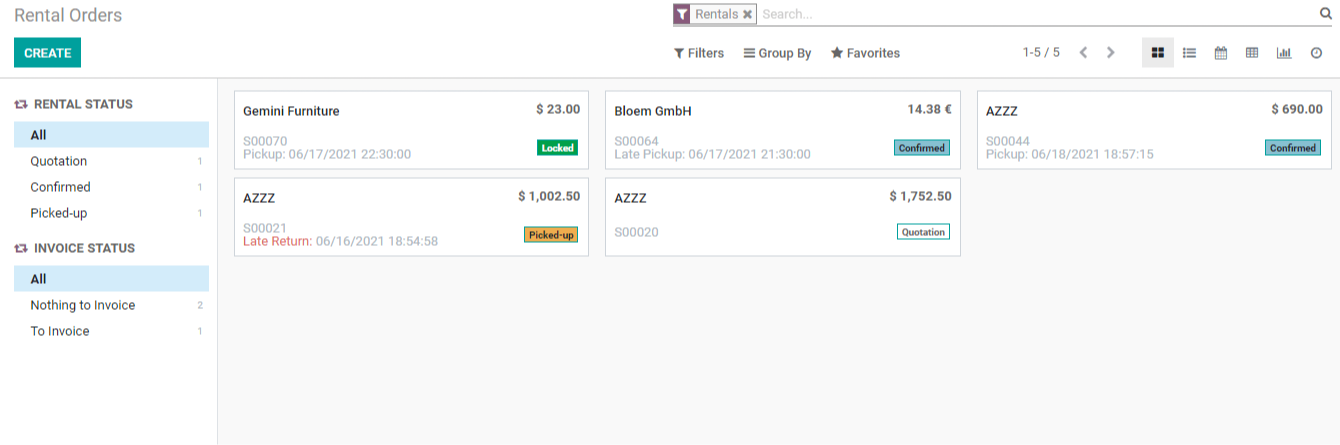Open the Pivot table view icon

(x=1252, y=53)
